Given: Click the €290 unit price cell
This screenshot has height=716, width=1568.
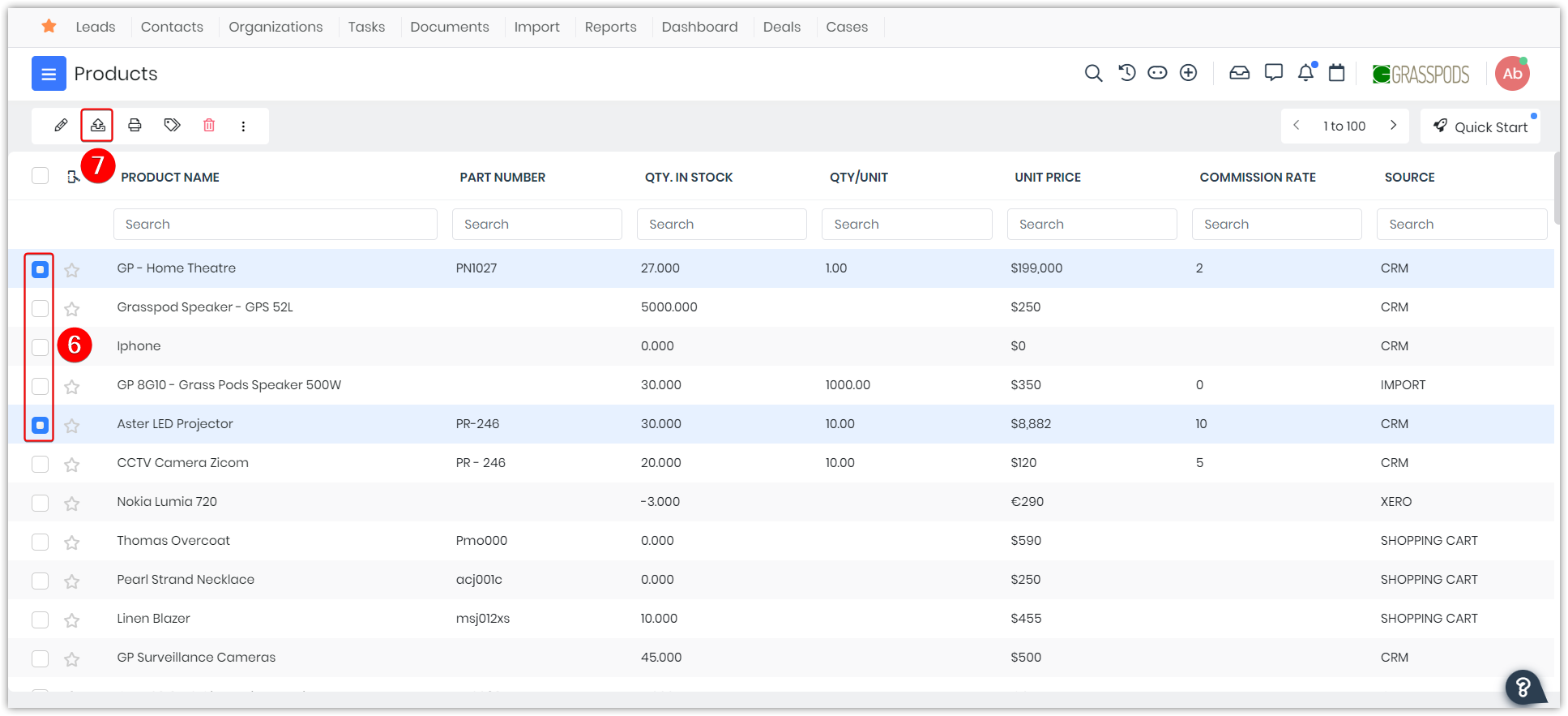Looking at the screenshot, I should [1028, 501].
